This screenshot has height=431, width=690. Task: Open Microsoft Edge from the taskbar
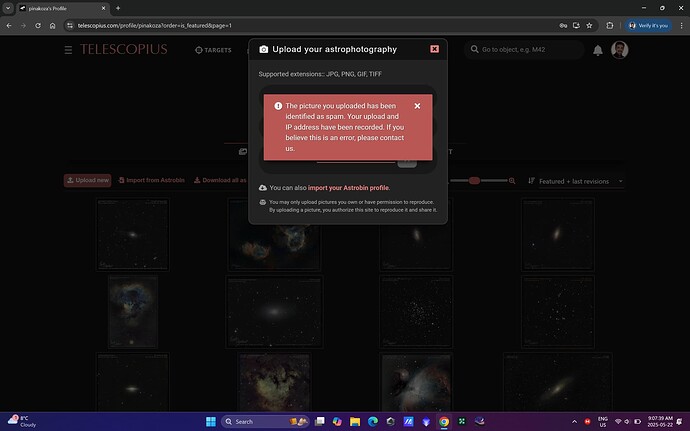[373, 422]
